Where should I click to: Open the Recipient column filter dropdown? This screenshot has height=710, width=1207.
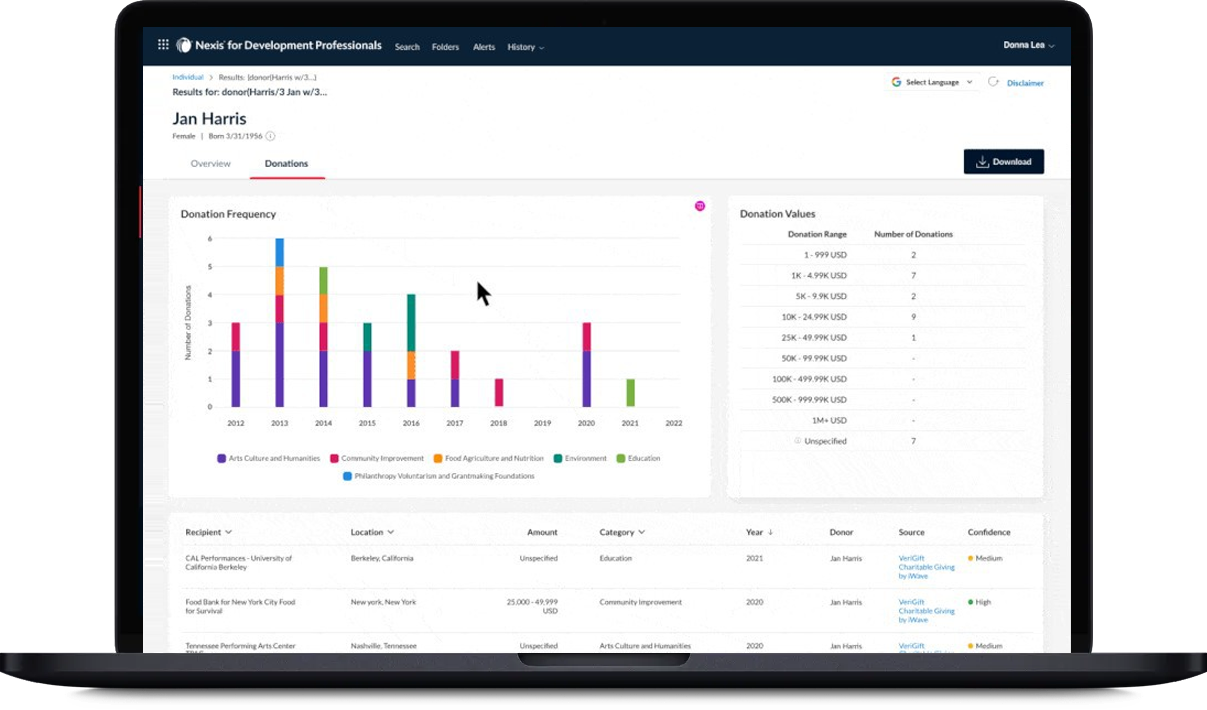[229, 532]
